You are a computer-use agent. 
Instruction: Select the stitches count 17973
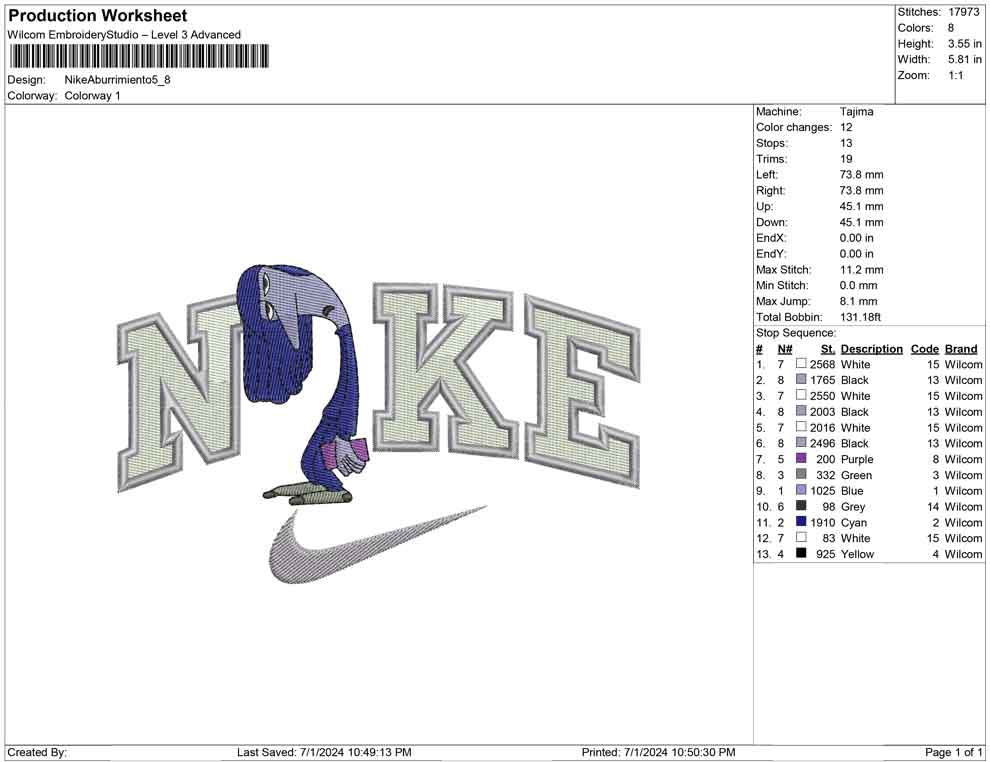point(963,12)
